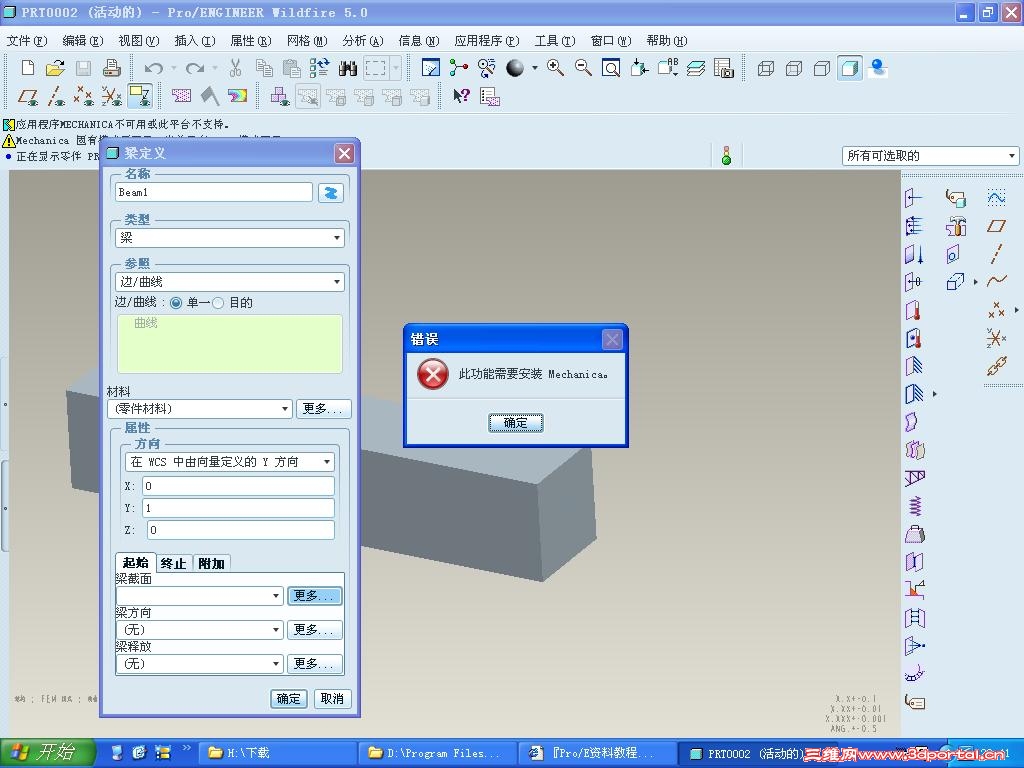Open the 材料 dropdown showing (零件材料)

199,409
